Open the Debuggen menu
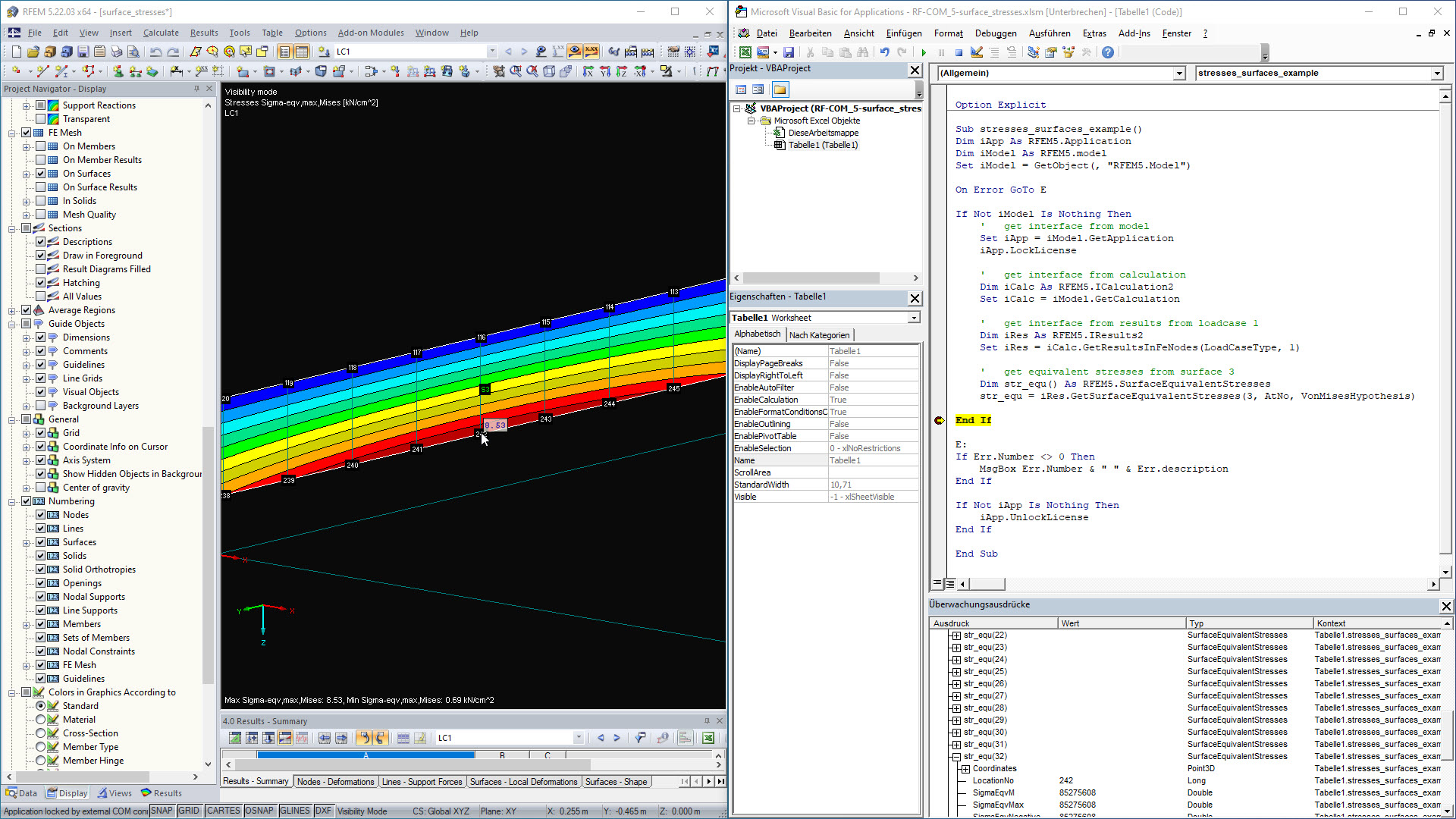The image size is (1456, 819). (996, 33)
